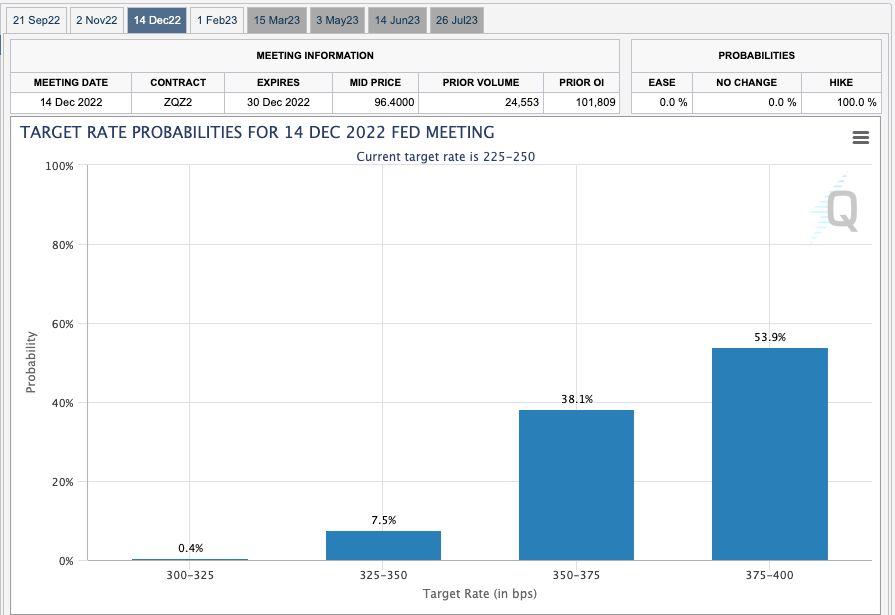Click the 350-375 bar showing 38.1%
The image size is (895, 615).
(576, 485)
